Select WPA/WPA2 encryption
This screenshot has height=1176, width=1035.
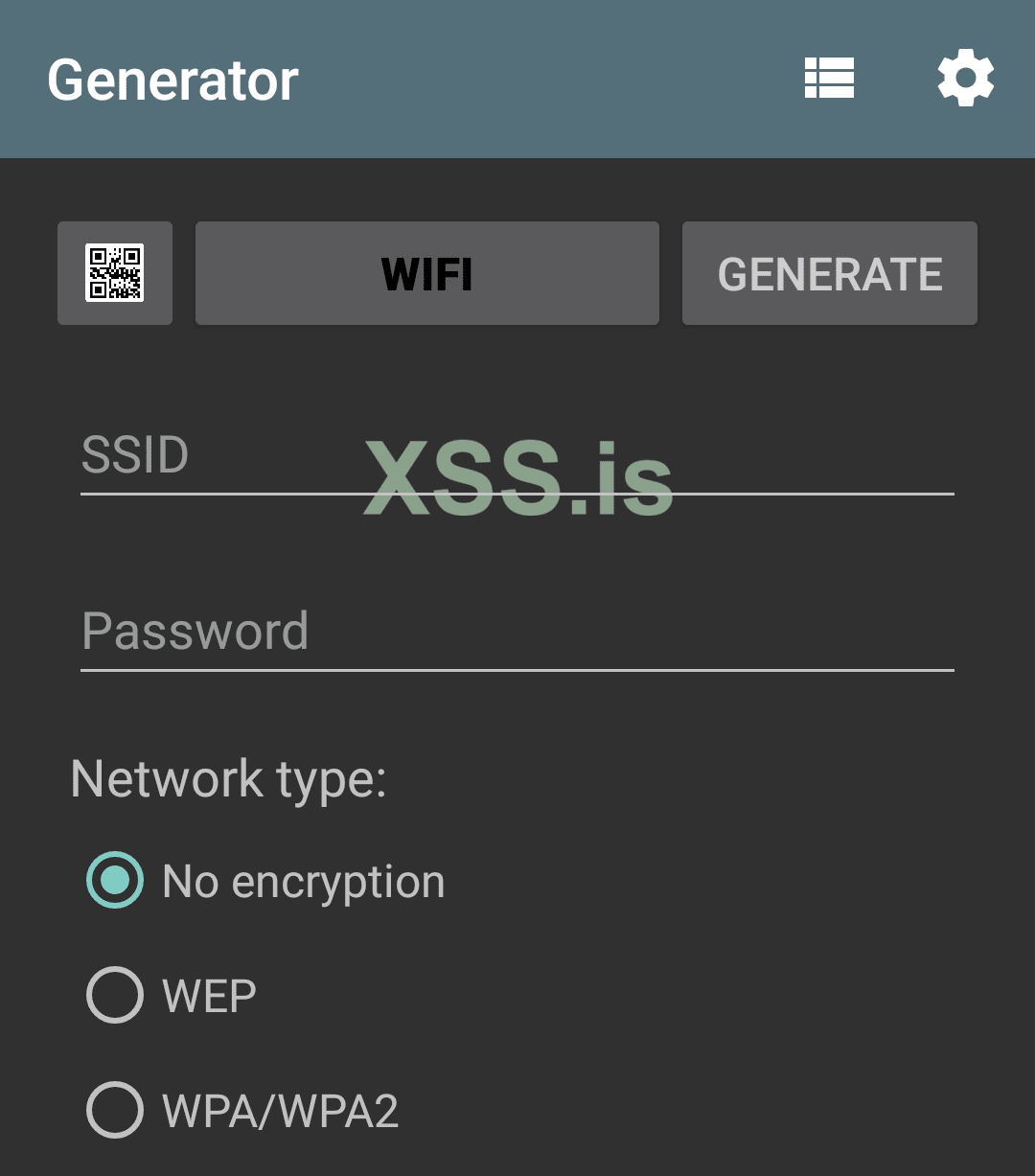pyautogui.click(x=112, y=1111)
